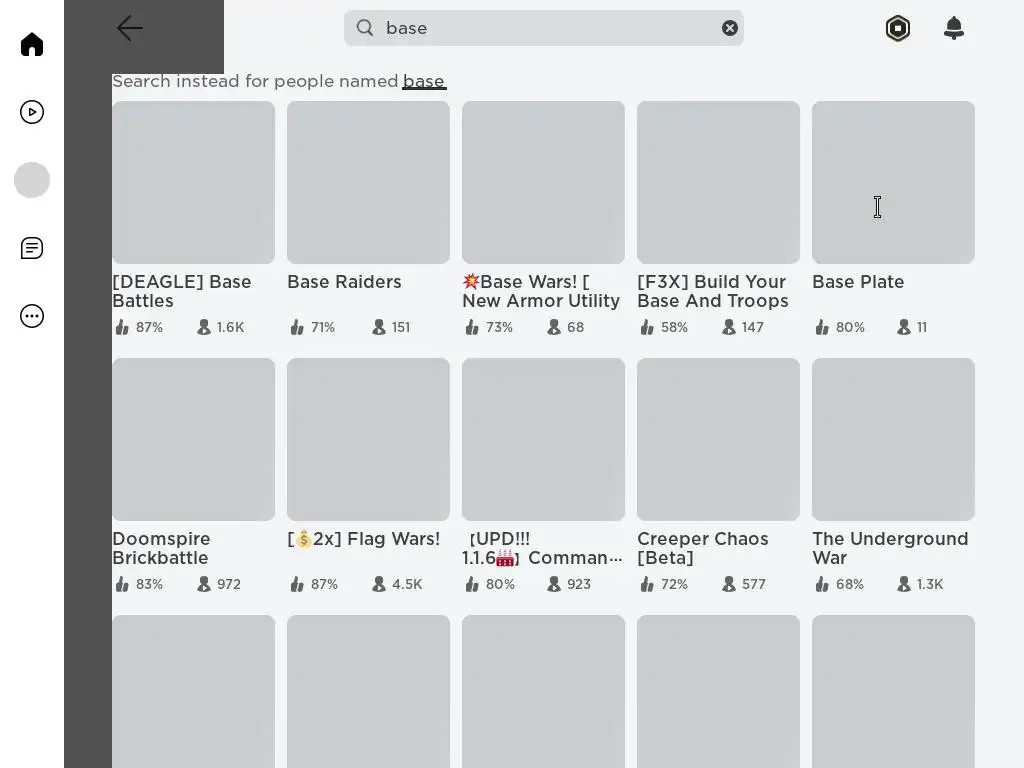Open the Discover play icon in sidebar

[x=32, y=112]
